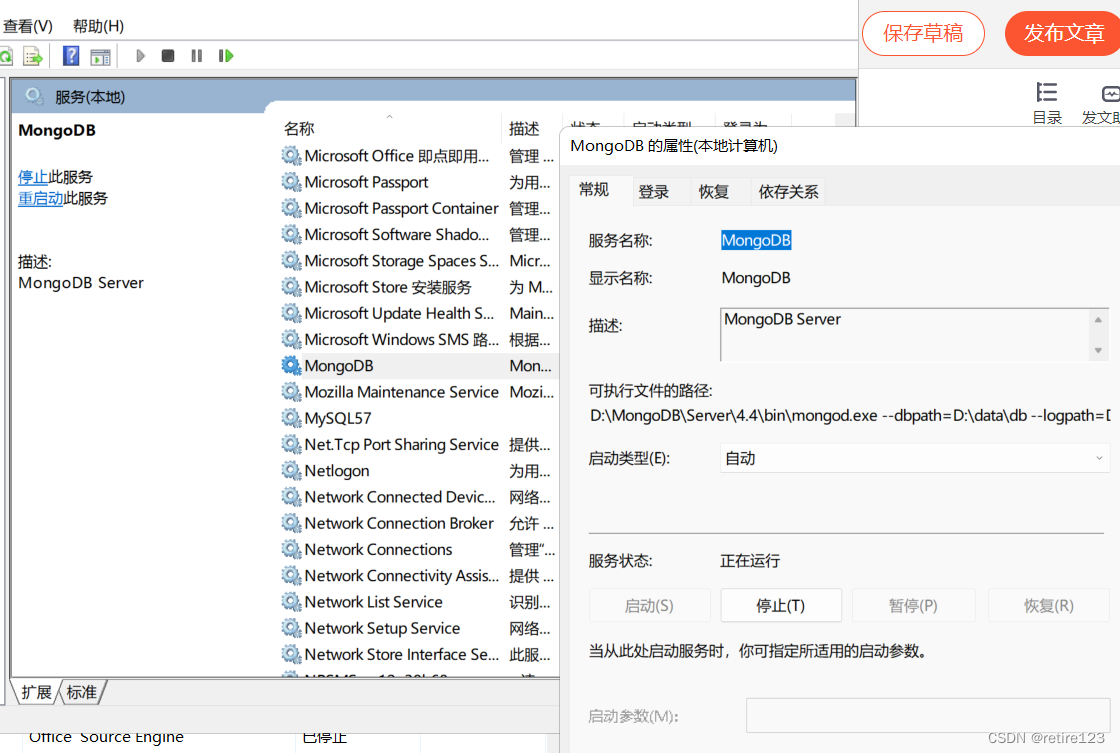The height and width of the screenshot is (753, 1120).
Task: Open the 查看(V) menu
Action: [x=28, y=26]
